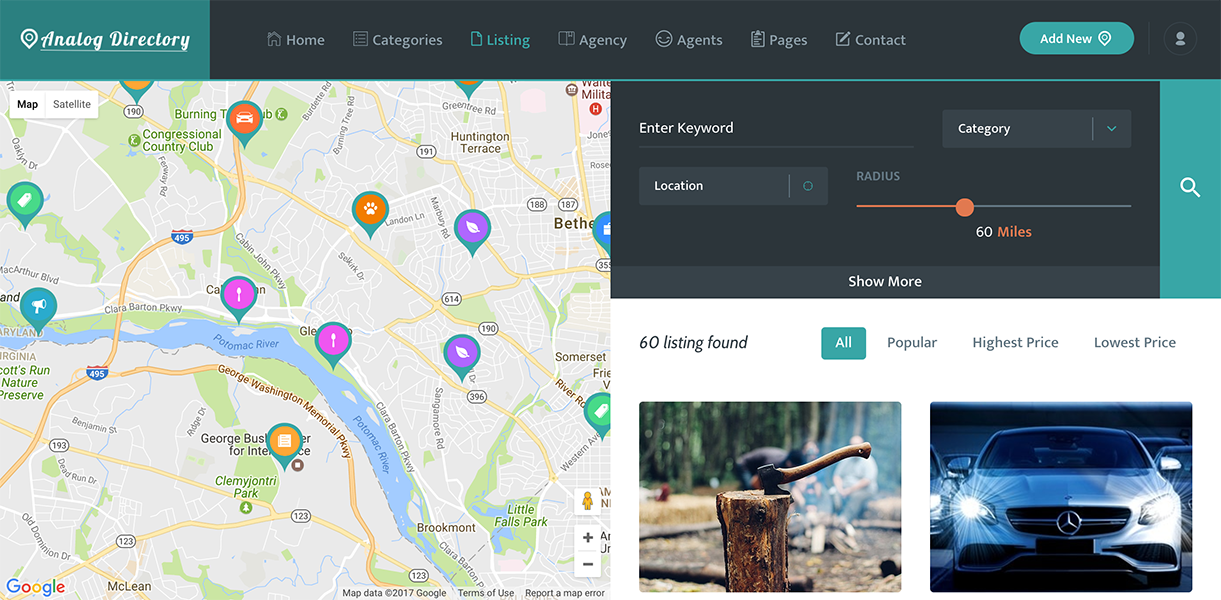Open the Home menu item
This screenshot has height=600, width=1221.
click(x=296, y=40)
